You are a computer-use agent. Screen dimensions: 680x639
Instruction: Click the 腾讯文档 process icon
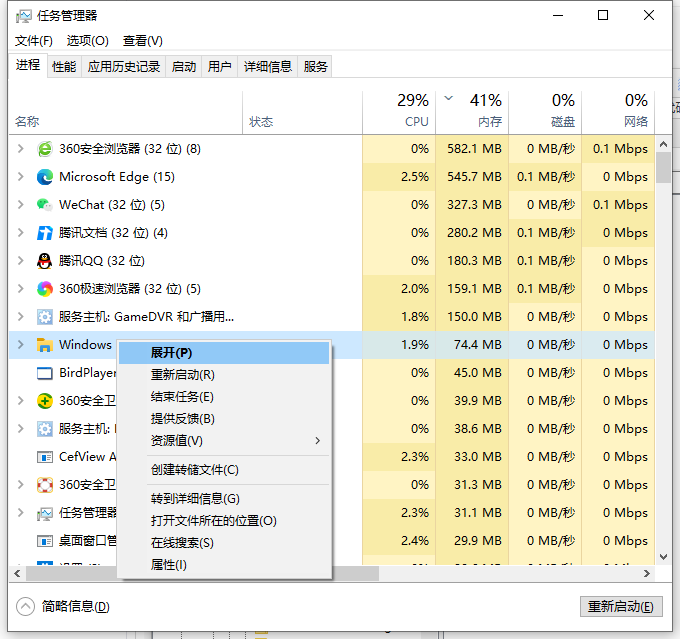(44, 233)
